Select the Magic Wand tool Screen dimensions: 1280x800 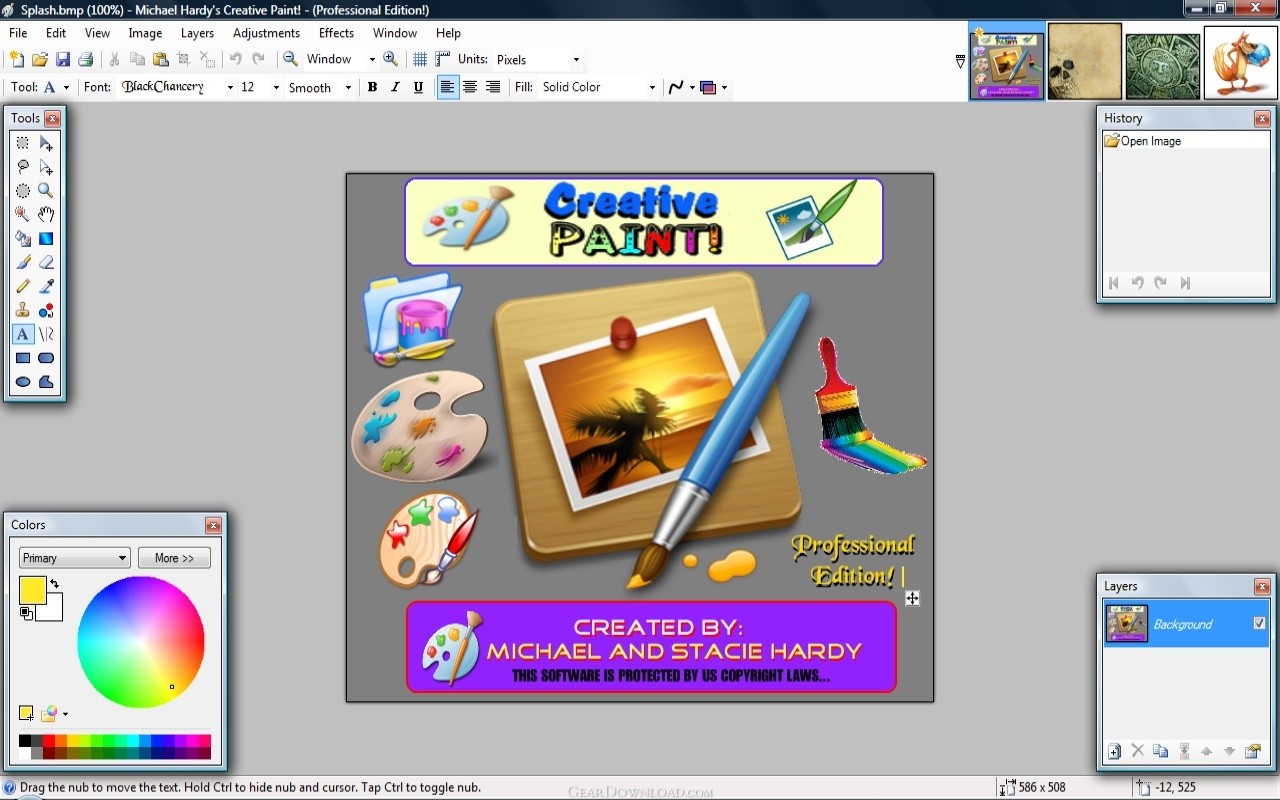pyautogui.click(x=22, y=214)
